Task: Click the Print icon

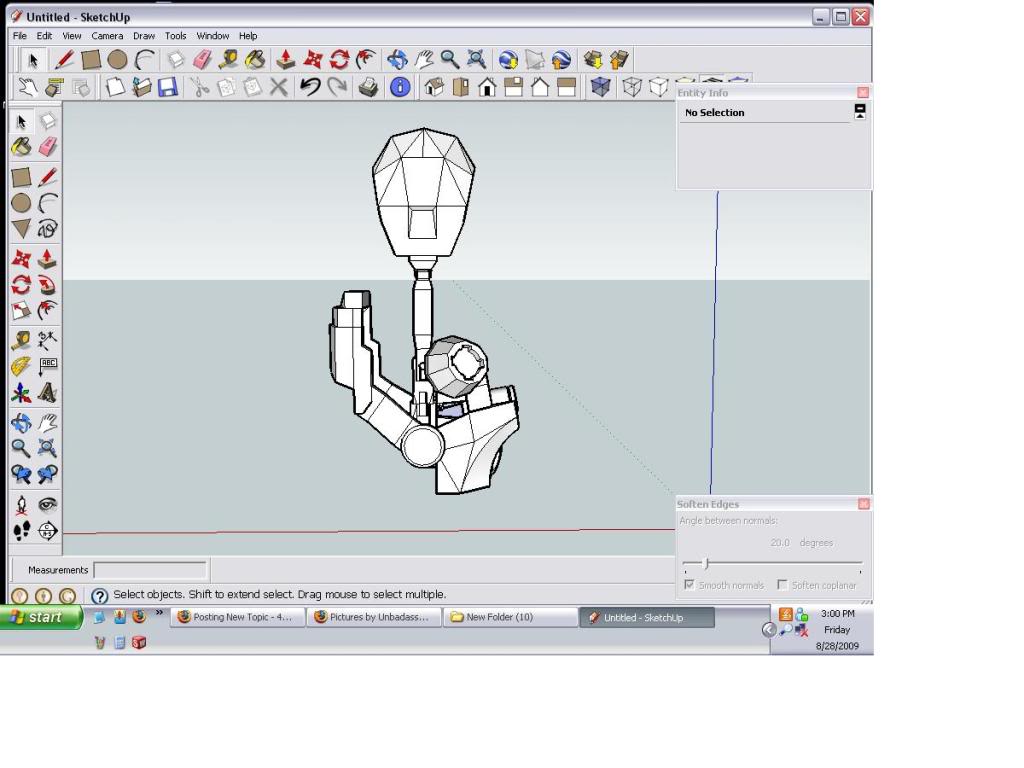Action: (x=368, y=87)
